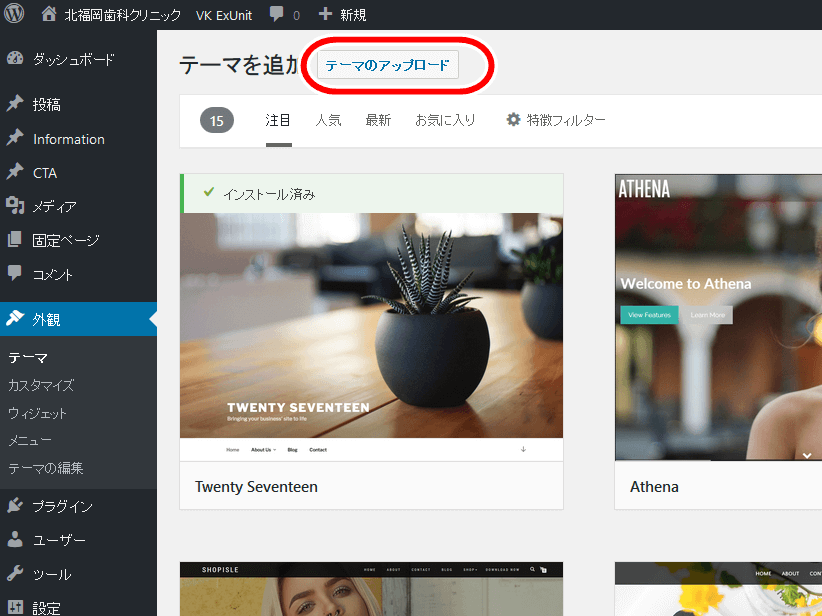Viewport: 822px width, 616px height.
Task: Click the chevron at Athena preview bottom
Action: click(x=807, y=455)
